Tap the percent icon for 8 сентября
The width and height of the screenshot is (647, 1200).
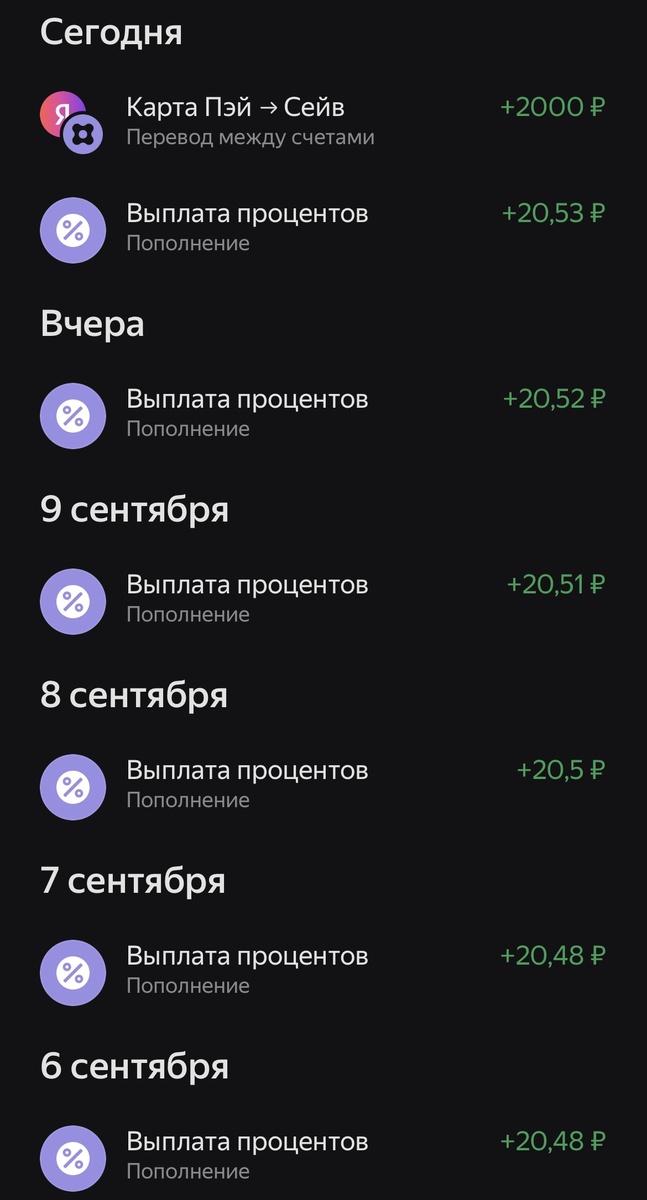coord(72,787)
